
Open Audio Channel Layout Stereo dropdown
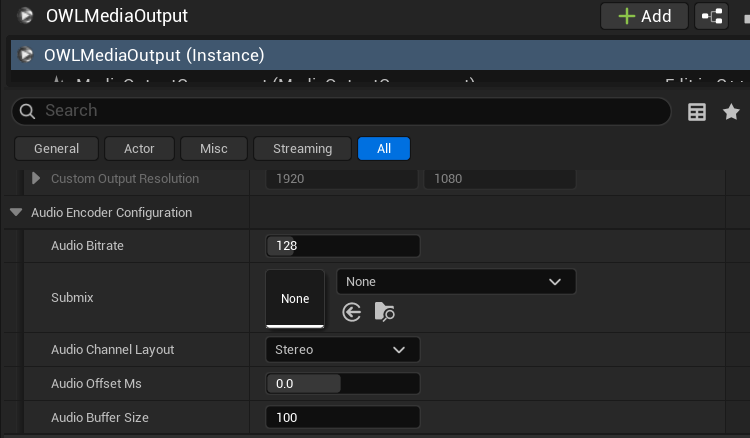point(343,350)
